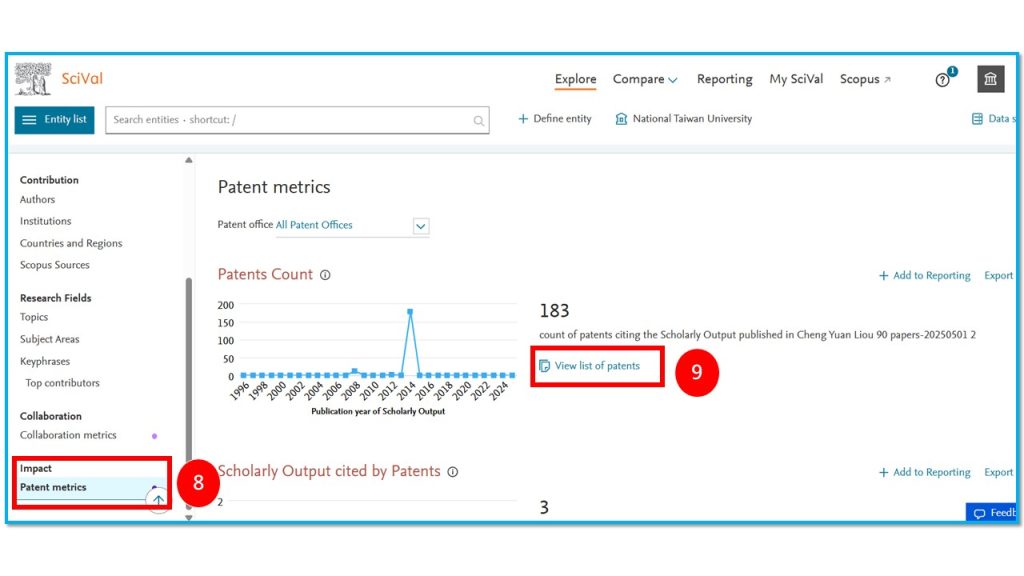Select Institutions in the sidebar
Viewport: 1024px width, 576px height.
tap(45, 221)
